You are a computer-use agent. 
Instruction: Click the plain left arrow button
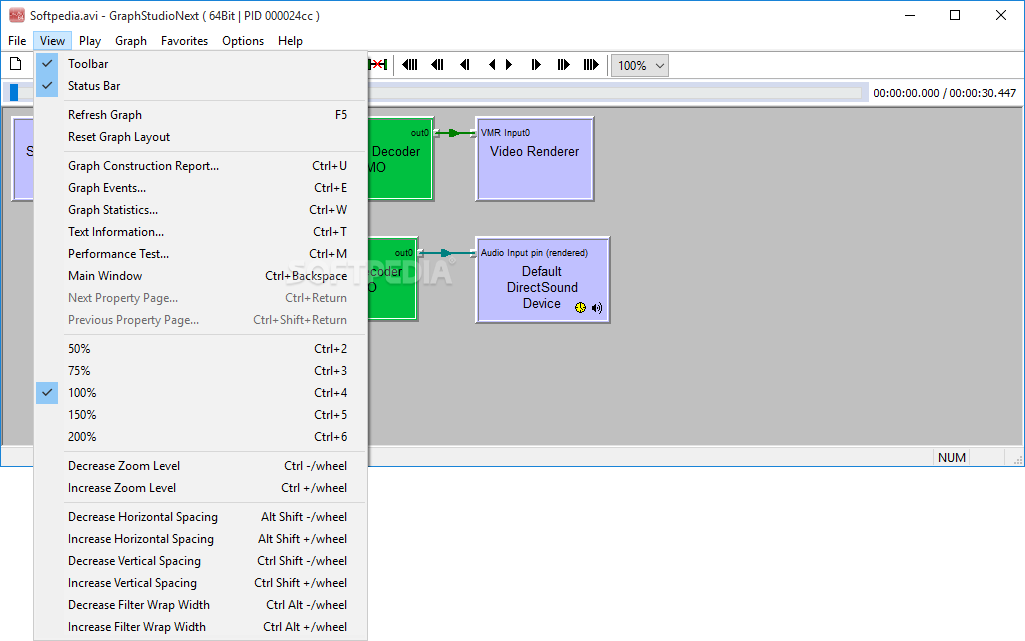[492, 65]
